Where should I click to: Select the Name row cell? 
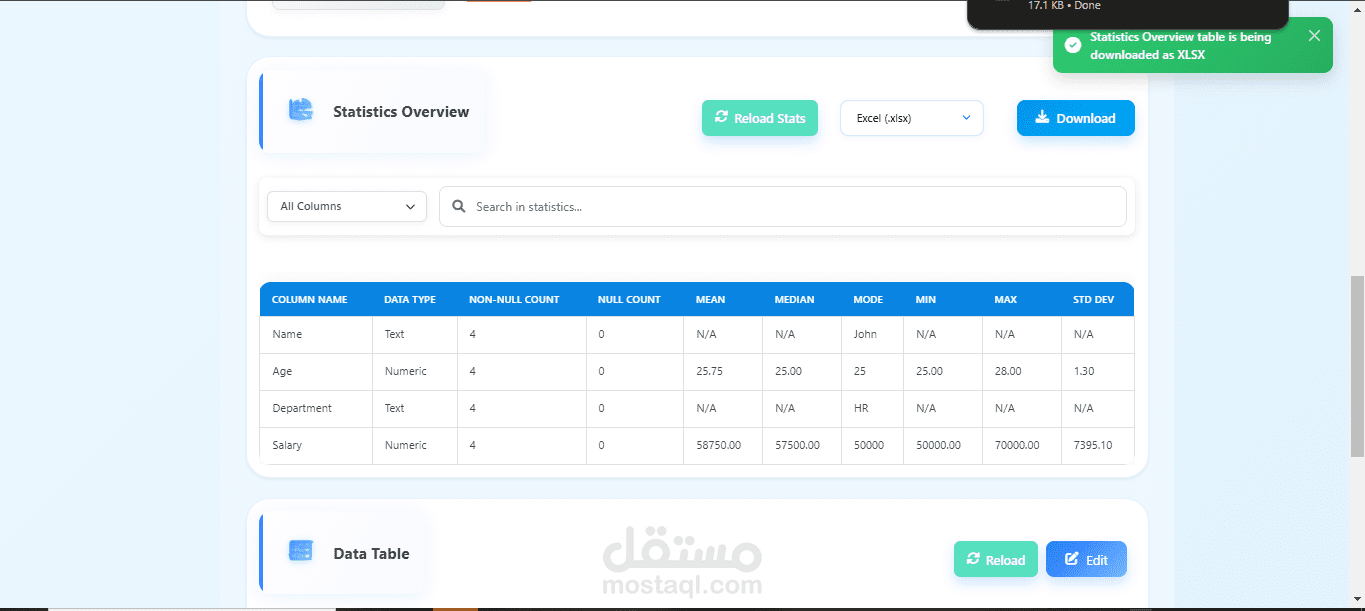(316, 334)
